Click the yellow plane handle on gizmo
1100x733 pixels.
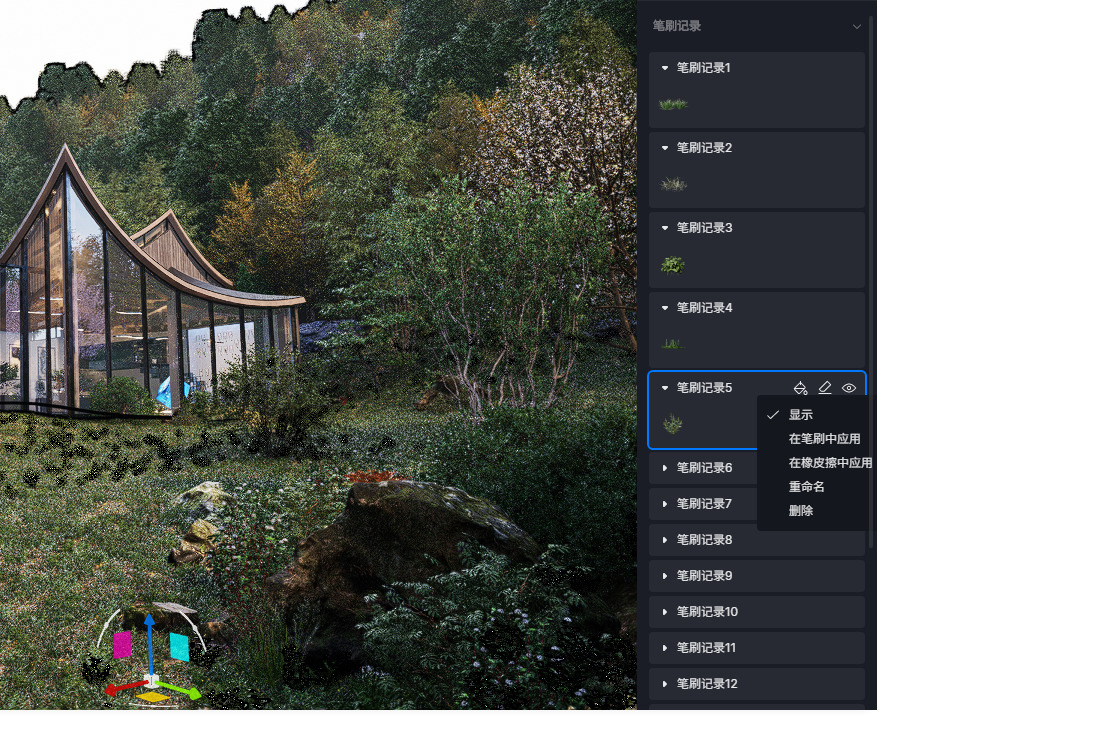click(152, 696)
